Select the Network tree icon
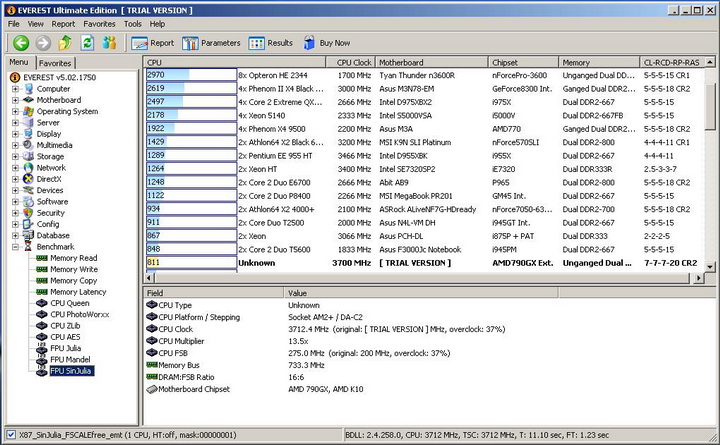 coord(28,168)
